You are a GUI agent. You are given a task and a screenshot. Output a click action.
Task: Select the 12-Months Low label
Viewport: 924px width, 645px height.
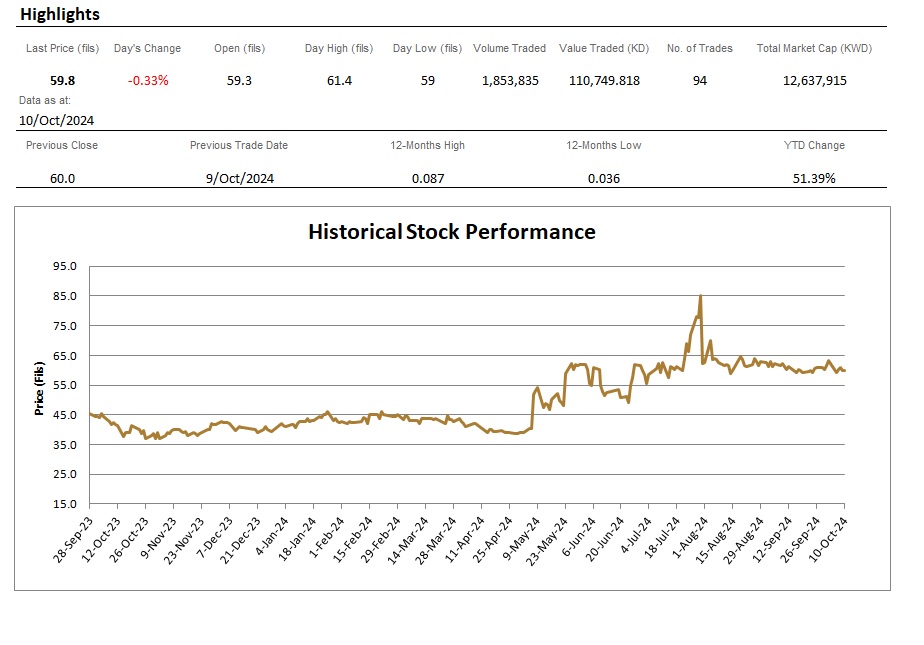(x=603, y=145)
